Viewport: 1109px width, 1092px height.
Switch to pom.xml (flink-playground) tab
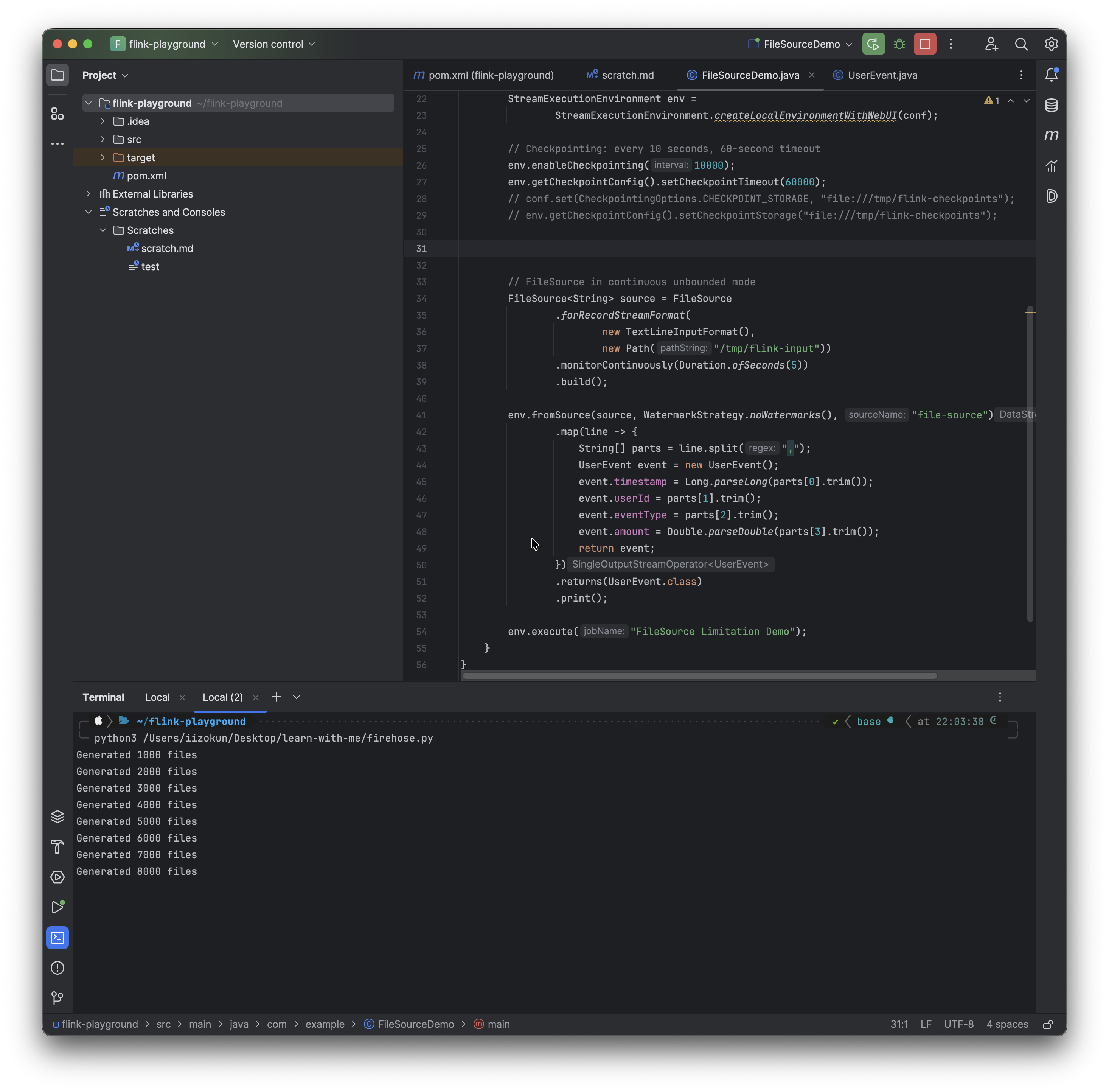484,75
